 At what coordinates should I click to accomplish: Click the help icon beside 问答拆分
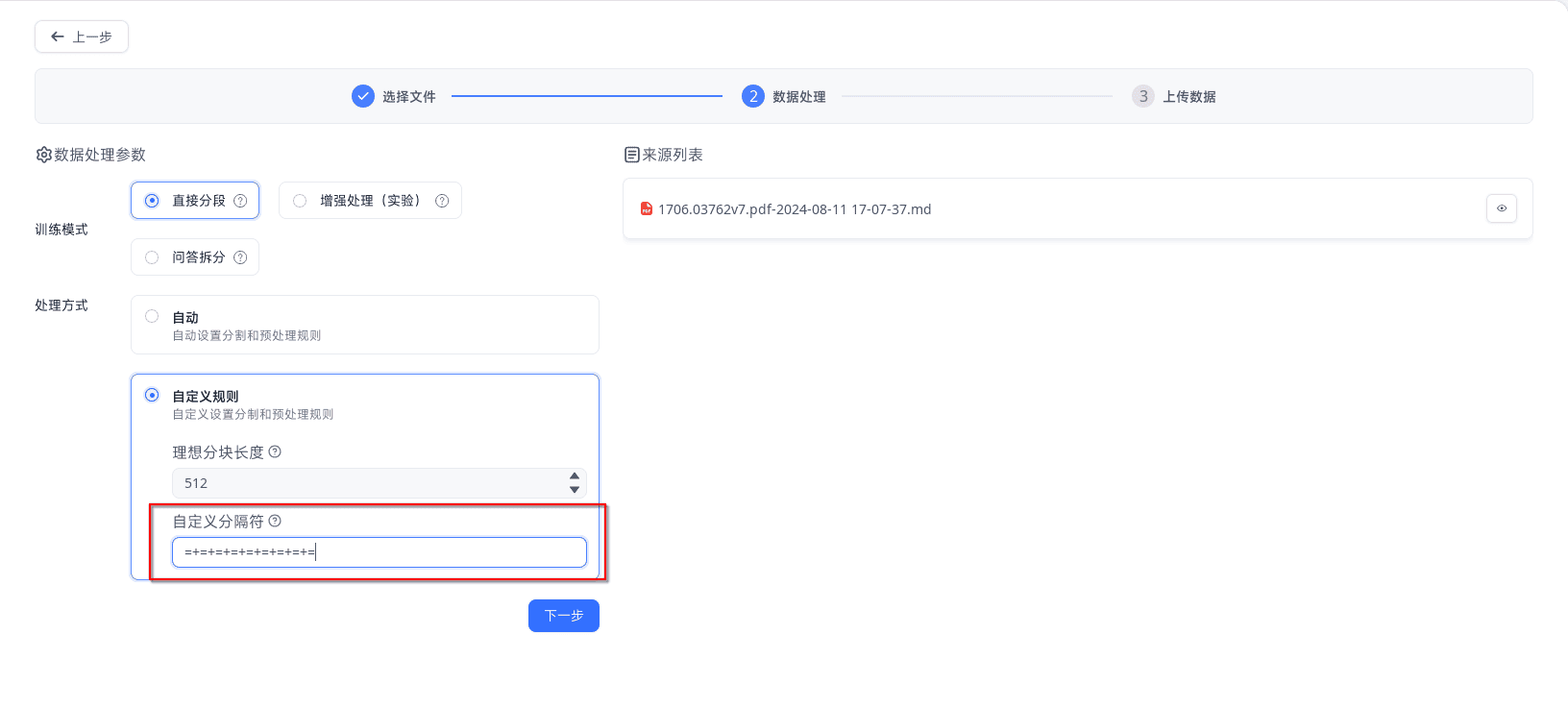coord(240,257)
